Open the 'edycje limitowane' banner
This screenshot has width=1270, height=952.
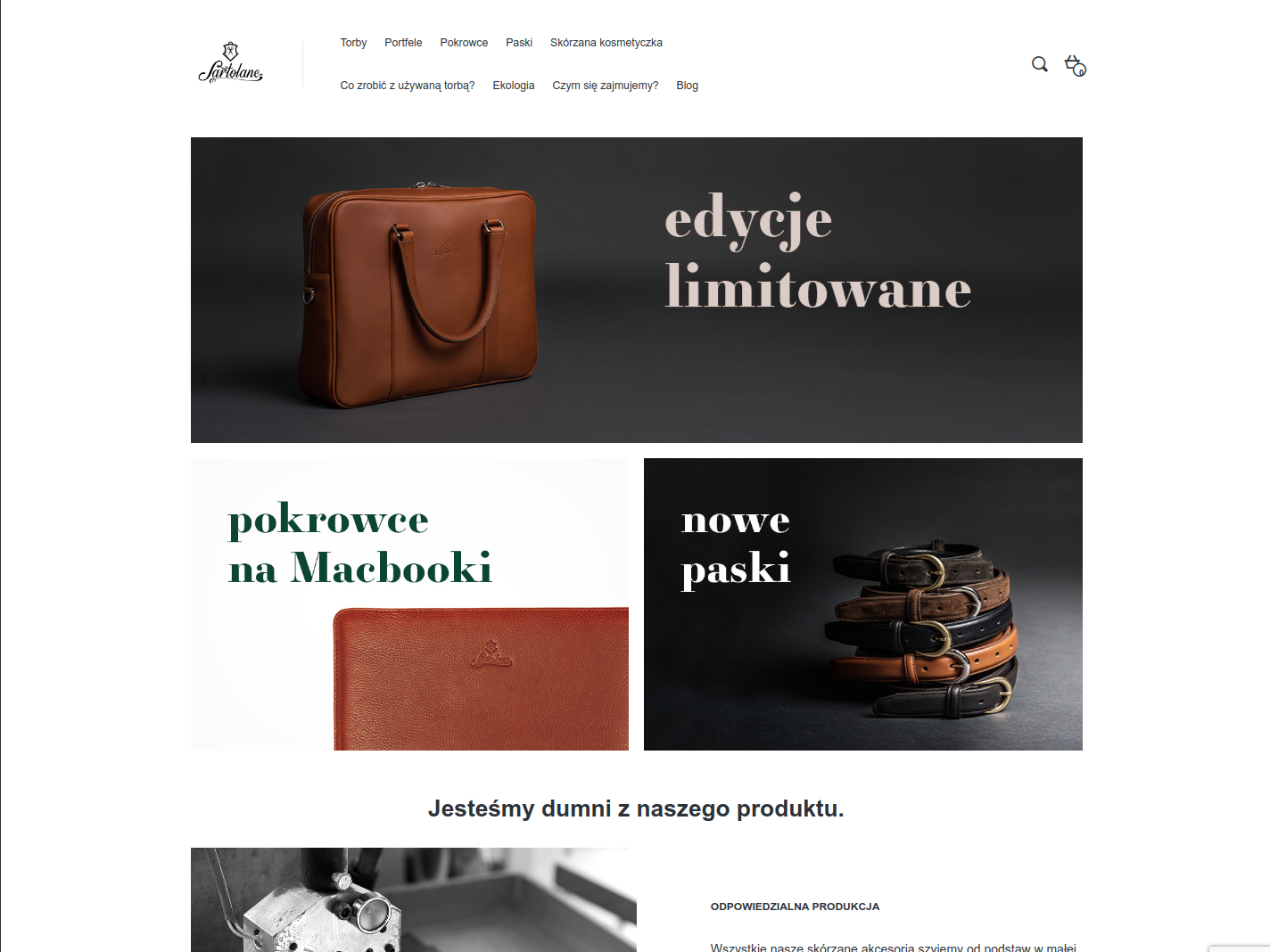[x=637, y=290]
